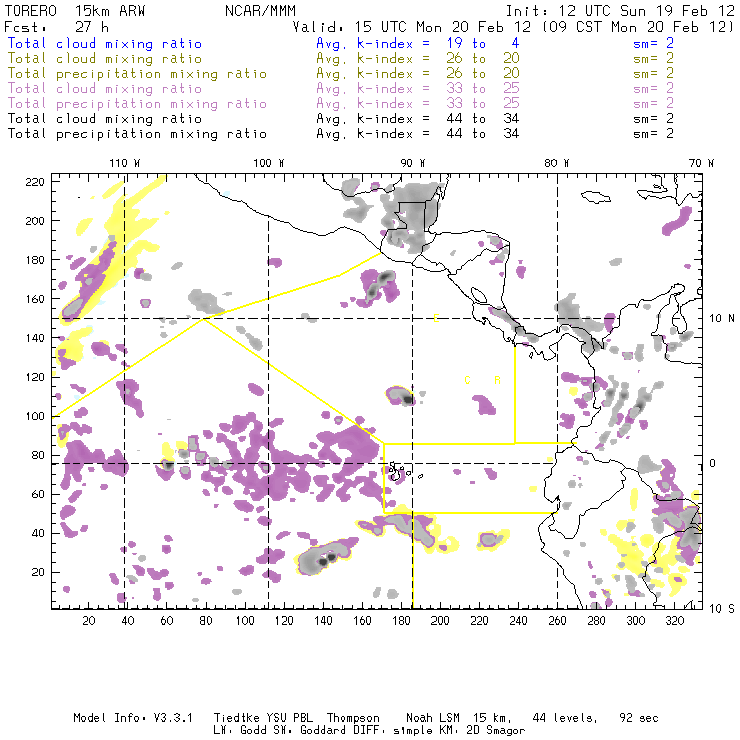Click the olive 'Total precipitation mixing ratio' legend line
The image size is (740, 740).
pyautogui.click(x=137, y=74)
